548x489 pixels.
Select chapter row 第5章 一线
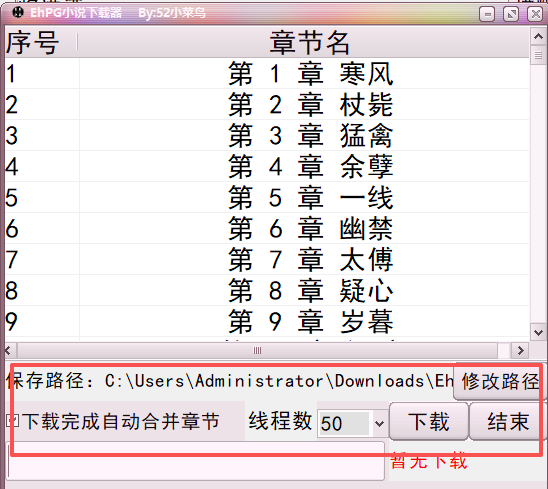point(267,197)
